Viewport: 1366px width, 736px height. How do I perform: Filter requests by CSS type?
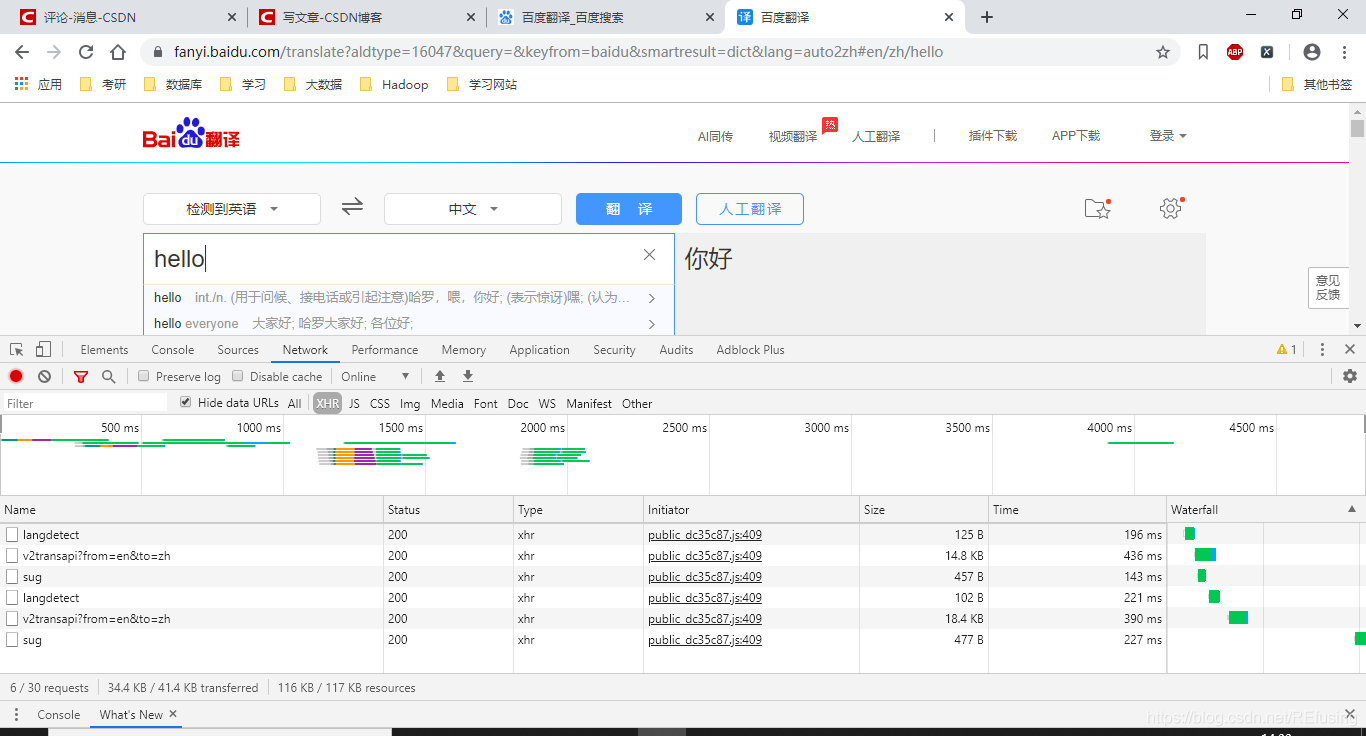pos(380,403)
